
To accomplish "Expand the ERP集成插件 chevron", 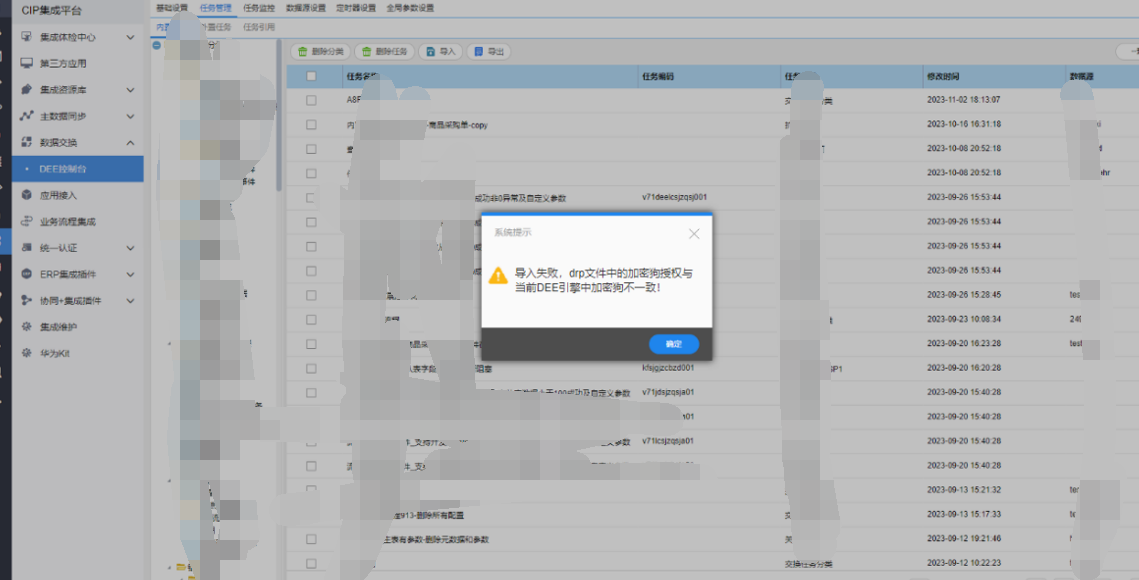I will click(x=131, y=274).
